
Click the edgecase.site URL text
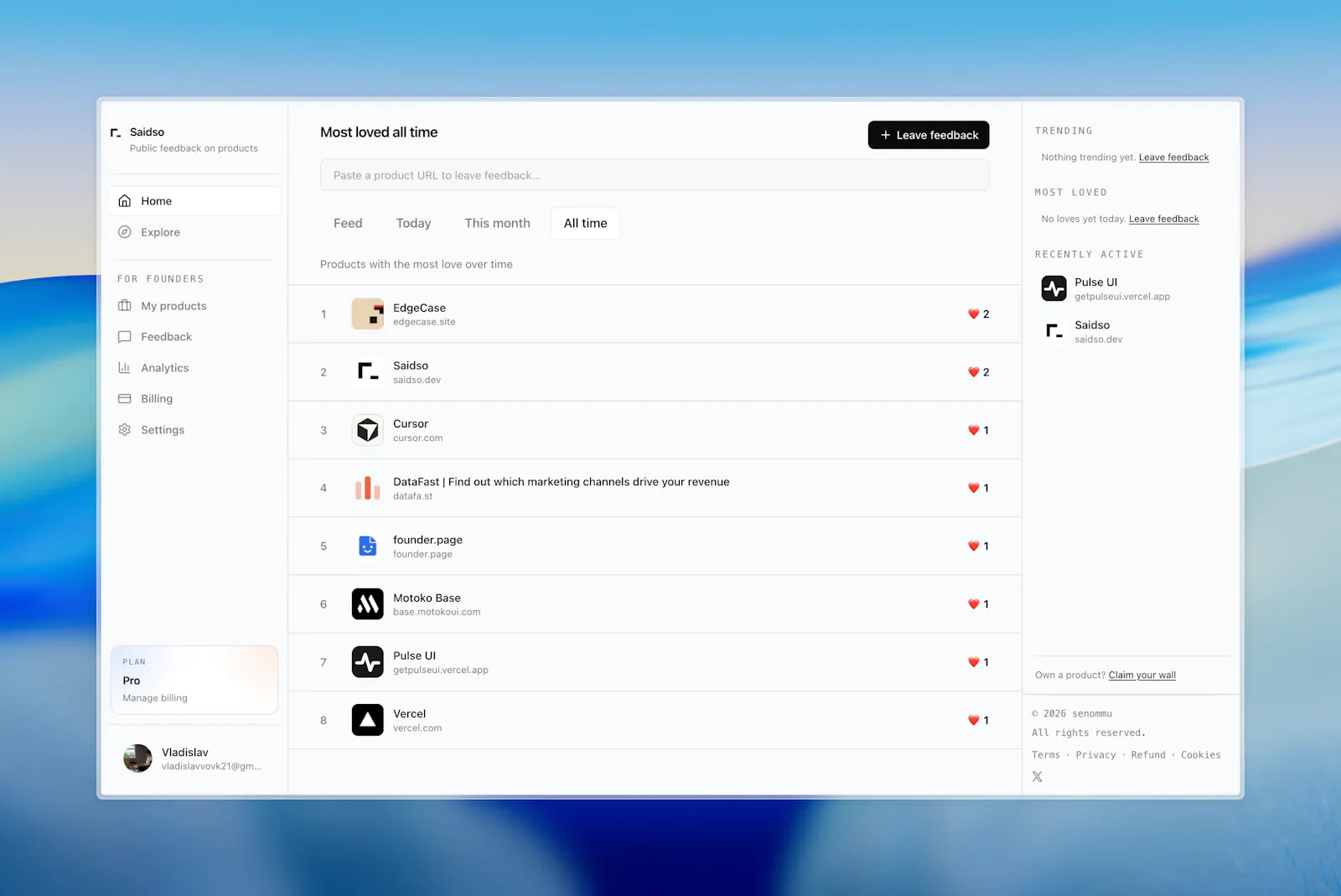pos(424,322)
